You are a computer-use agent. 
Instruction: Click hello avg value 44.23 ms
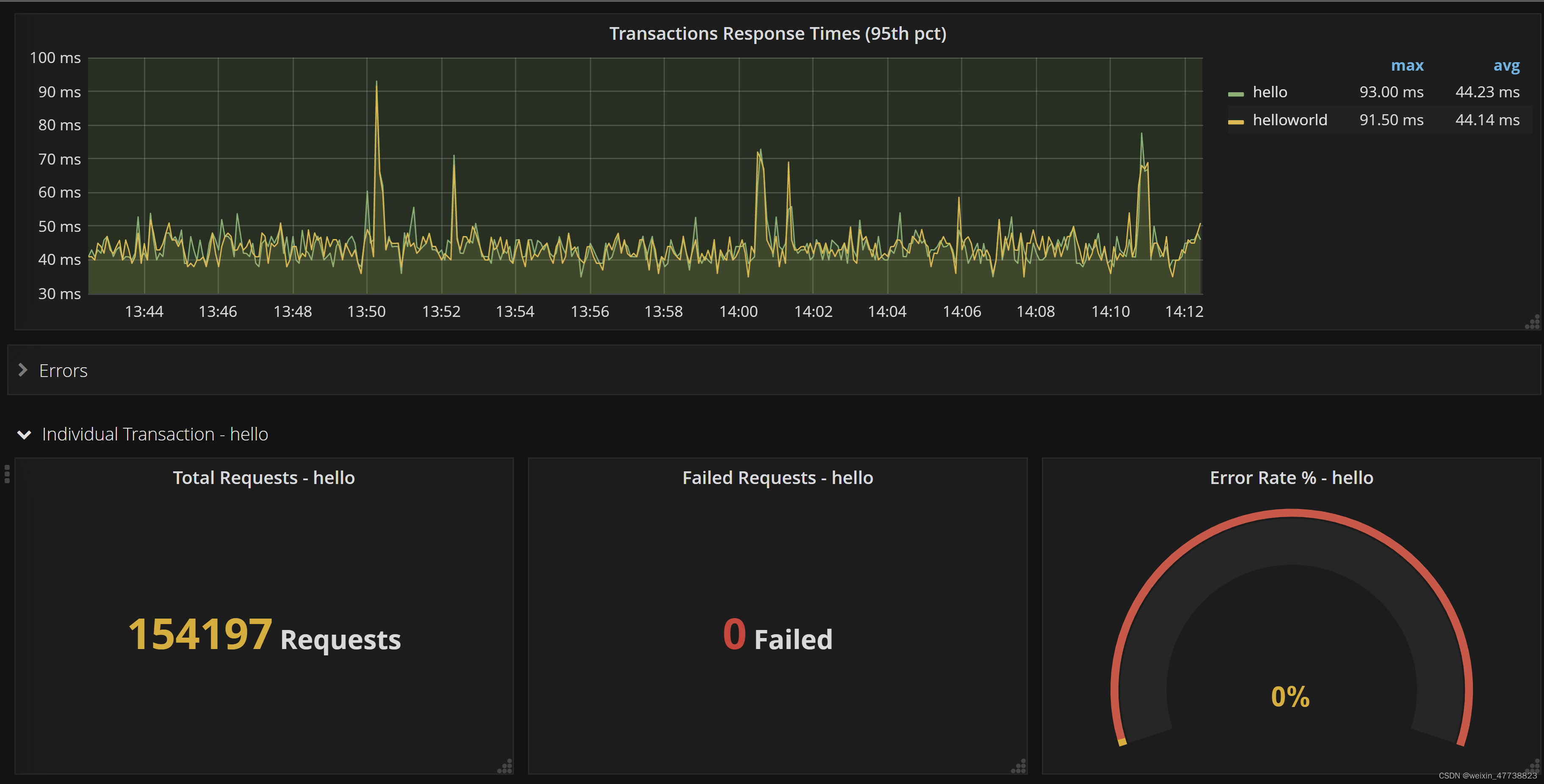click(x=1488, y=92)
